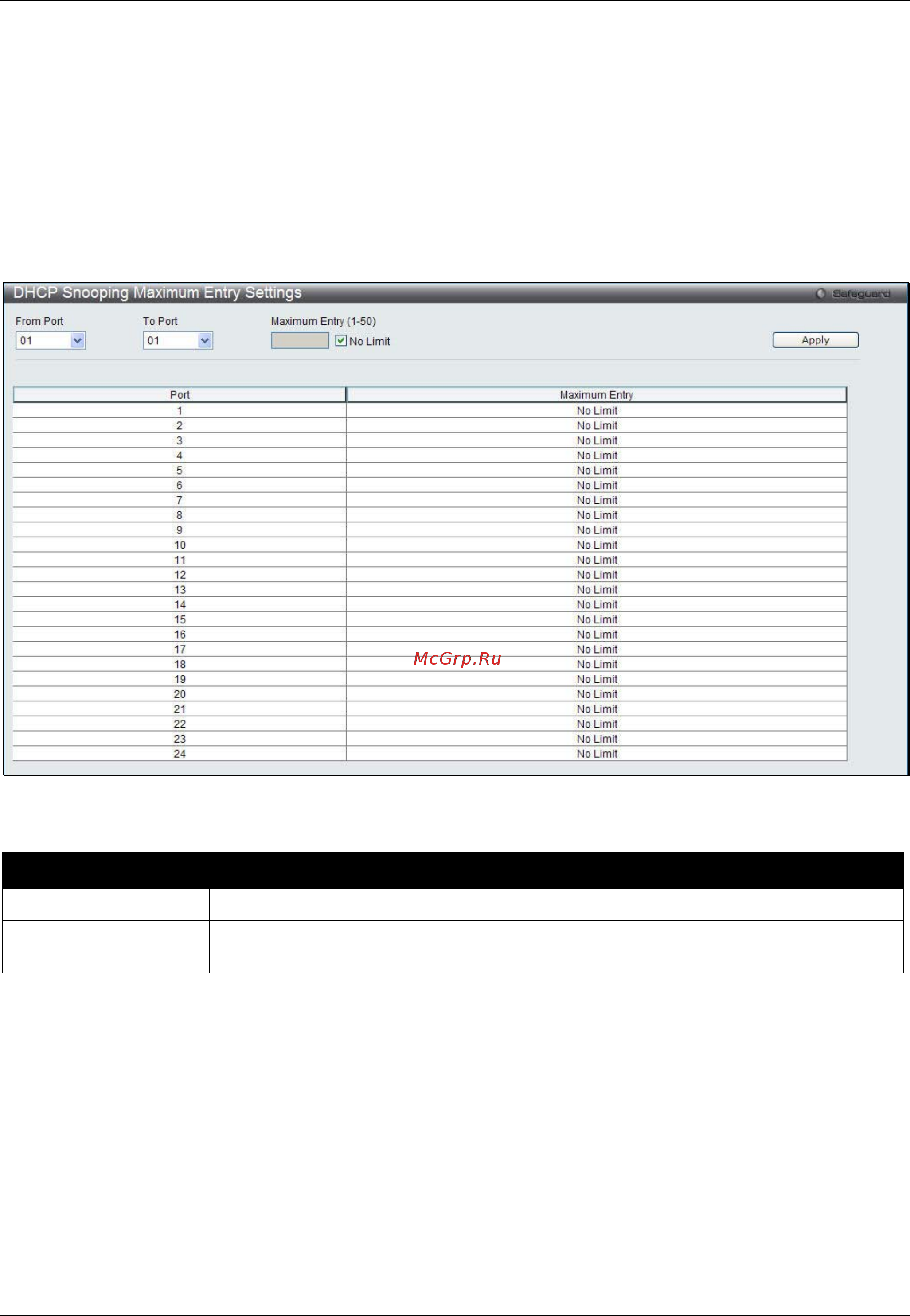
Task: Select port 8 row cell
Action: click(180, 515)
